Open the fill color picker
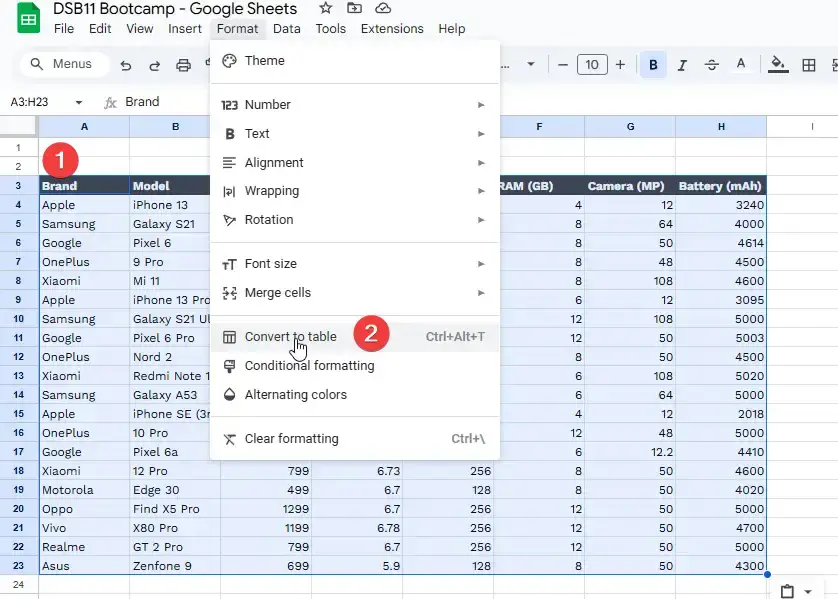Viewport: 838px width, 599px height. point(778,64)
